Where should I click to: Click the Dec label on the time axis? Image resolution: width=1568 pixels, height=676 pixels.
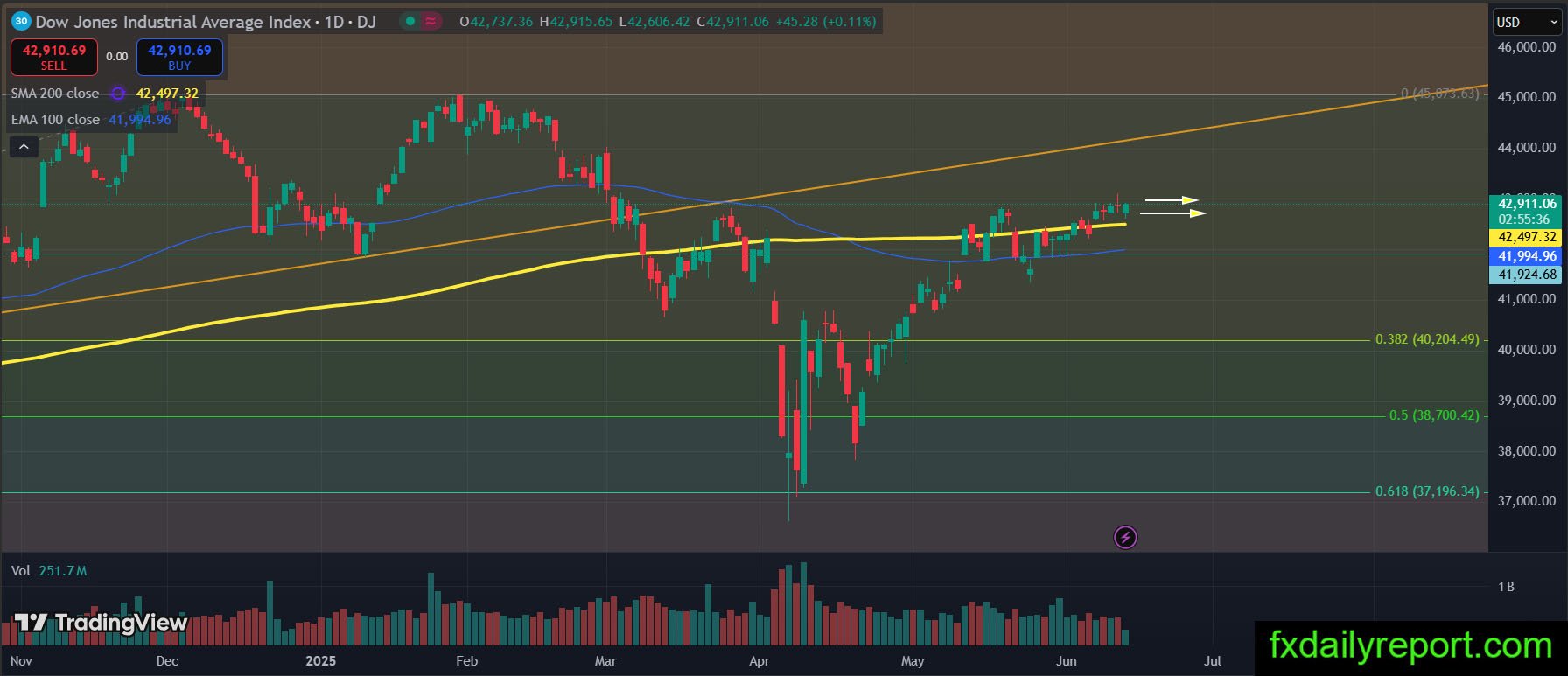tap(167, 661)
